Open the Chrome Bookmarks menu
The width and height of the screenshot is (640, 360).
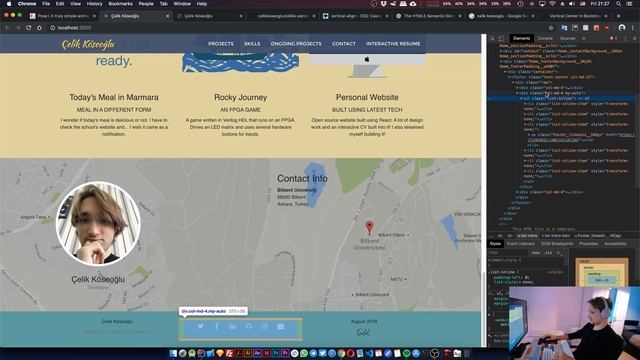tap(120, 4)
